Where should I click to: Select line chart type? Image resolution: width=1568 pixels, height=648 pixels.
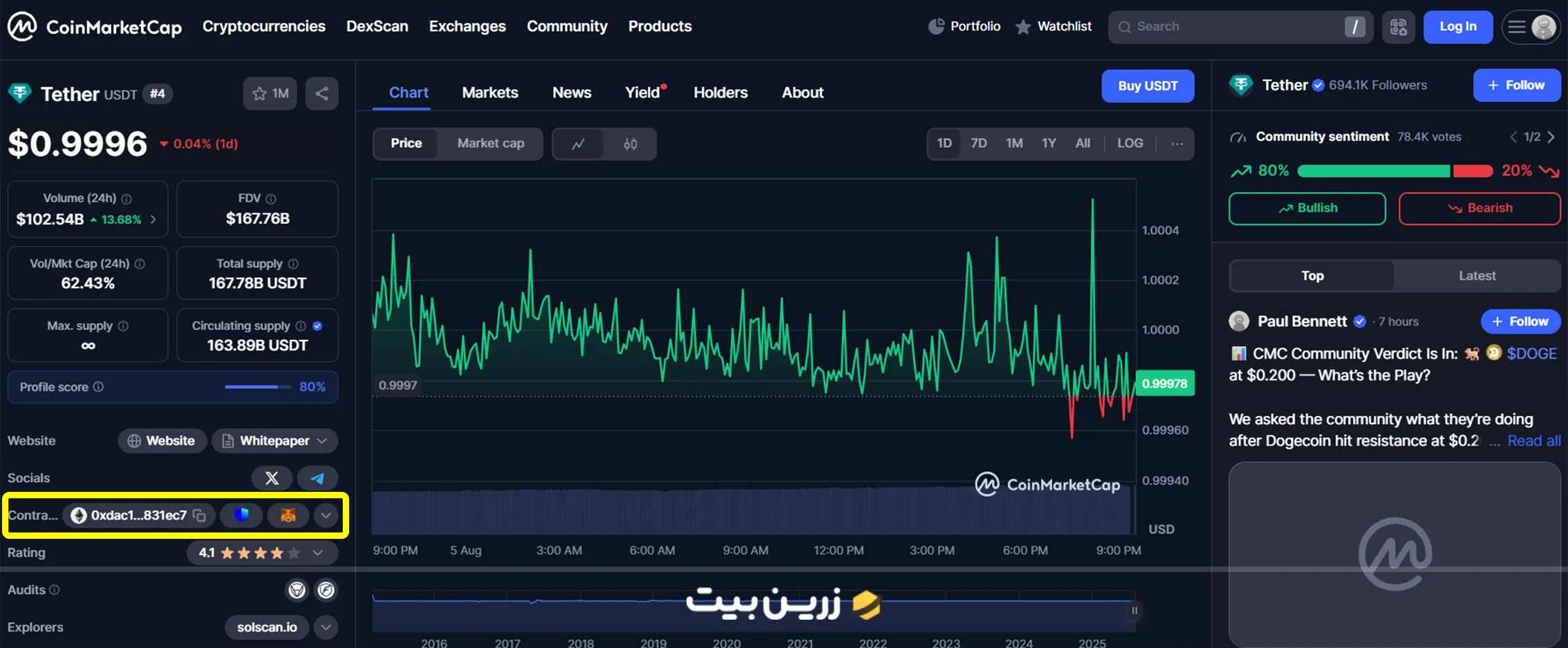[578, 144]
